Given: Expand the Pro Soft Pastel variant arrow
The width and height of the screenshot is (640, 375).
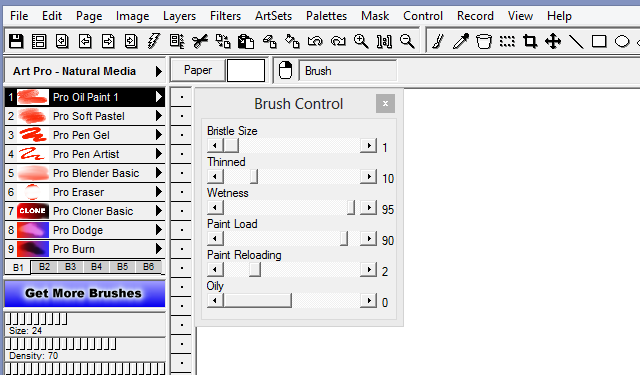Looking at the screenshot, I should [159, 116].
